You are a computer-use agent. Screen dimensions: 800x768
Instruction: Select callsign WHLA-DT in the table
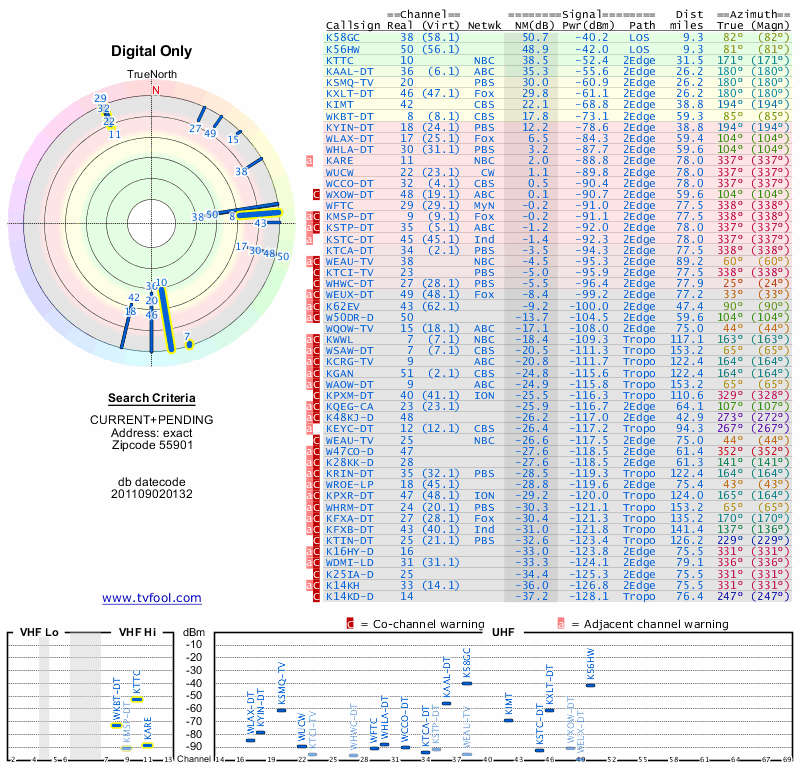point(350,150)
